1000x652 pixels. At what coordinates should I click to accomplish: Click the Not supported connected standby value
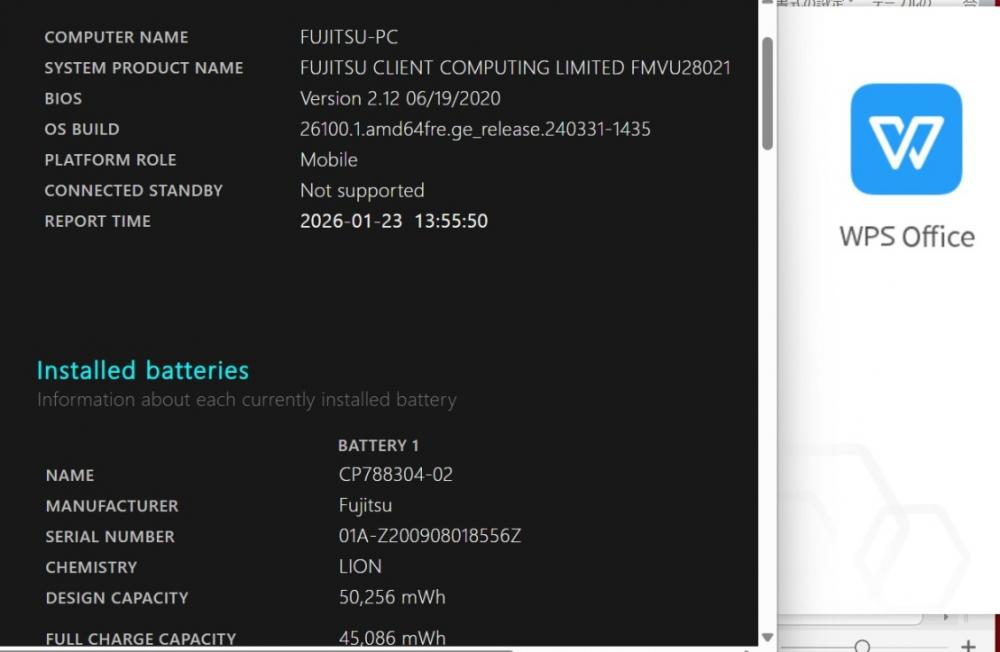tap(362, 190)
